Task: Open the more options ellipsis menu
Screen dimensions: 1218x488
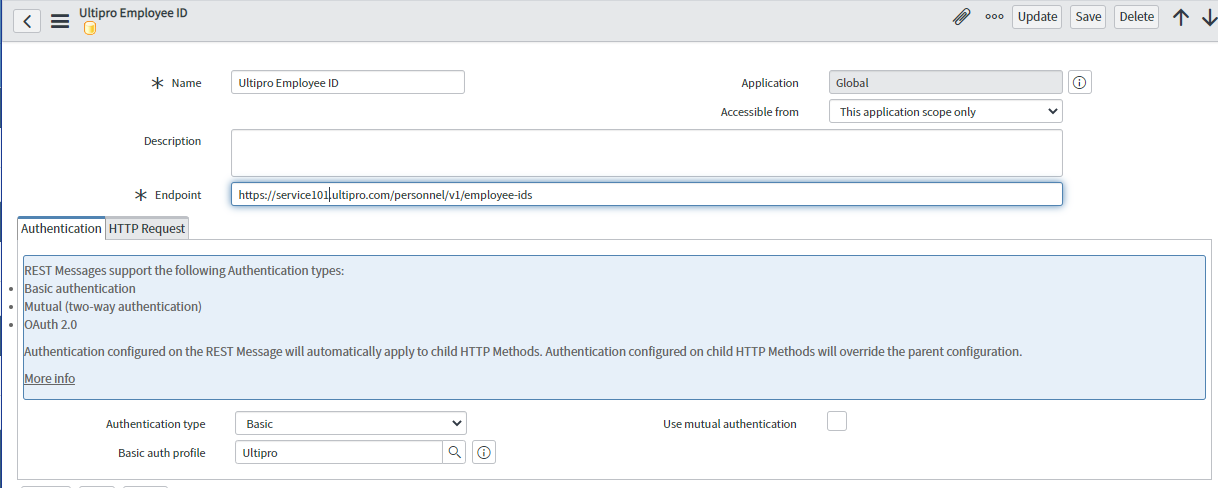Action: point(994,17)
